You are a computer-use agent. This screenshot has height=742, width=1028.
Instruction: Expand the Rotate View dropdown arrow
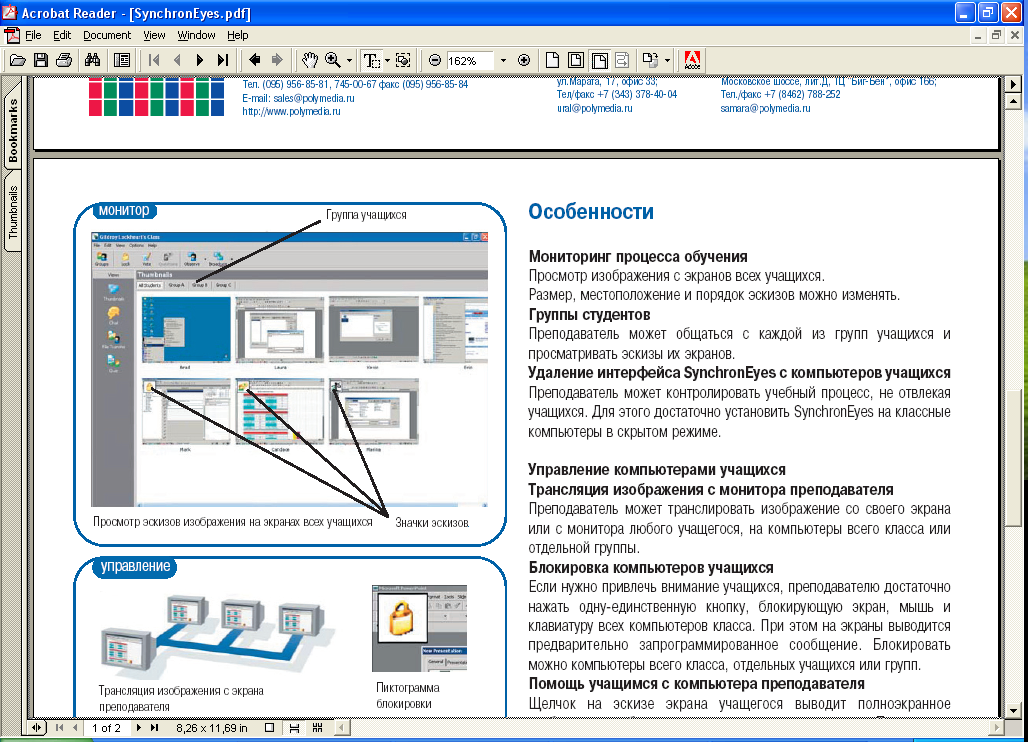(x=667, y=61)
